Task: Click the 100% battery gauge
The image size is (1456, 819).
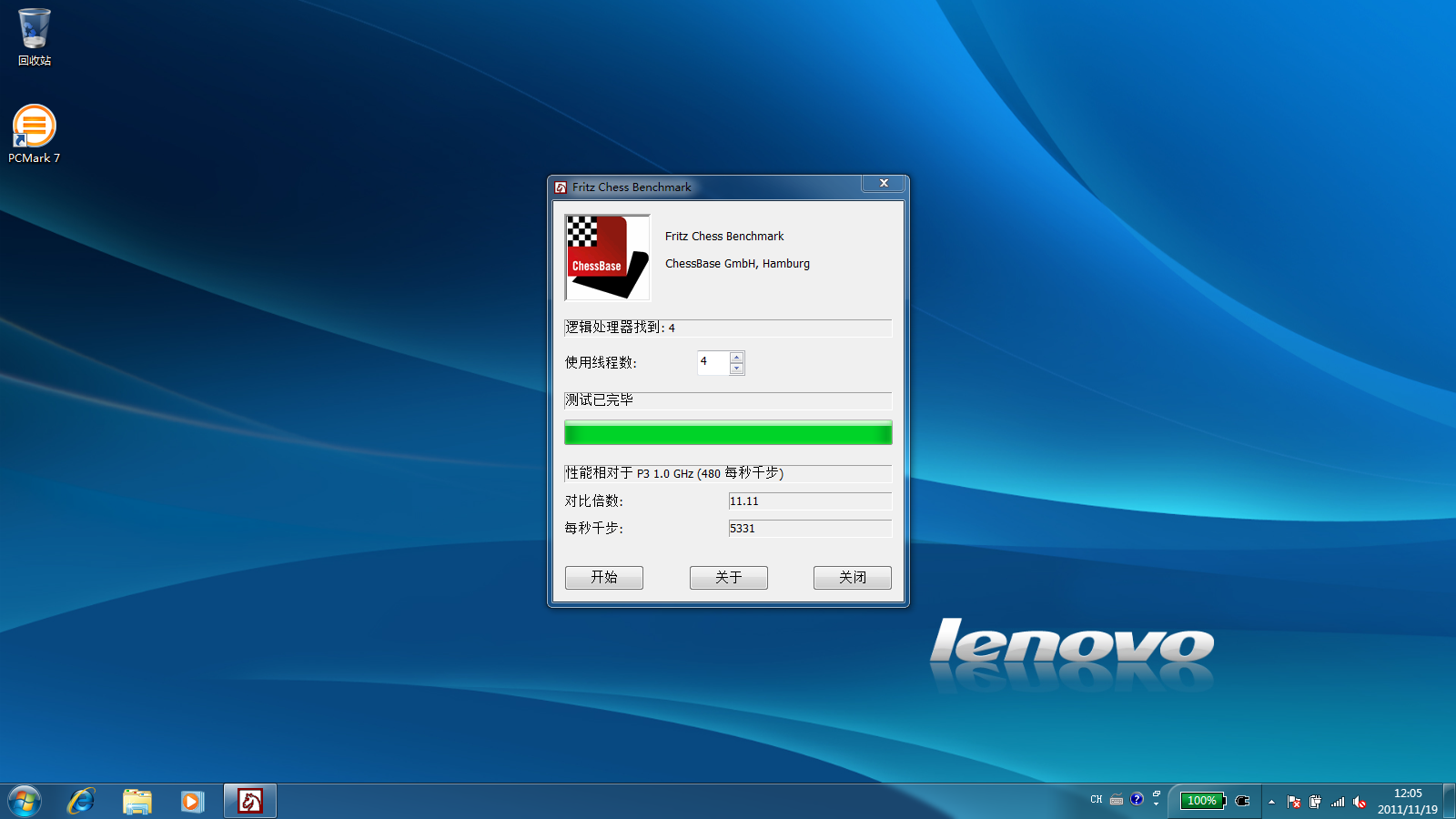Action: click(x=1203, y=801)
